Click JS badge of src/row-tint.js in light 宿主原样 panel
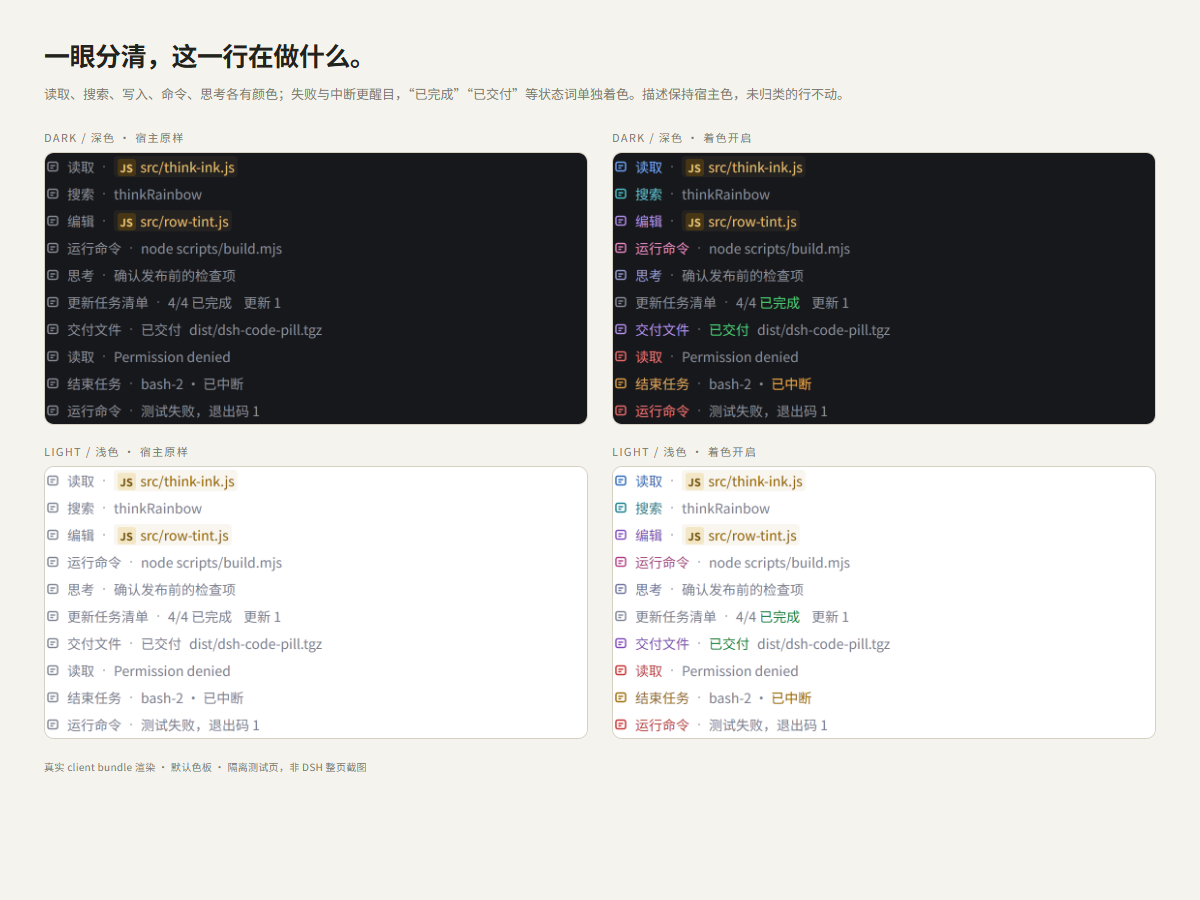This screenshot has height=900, width=1200. coord(127,536)
